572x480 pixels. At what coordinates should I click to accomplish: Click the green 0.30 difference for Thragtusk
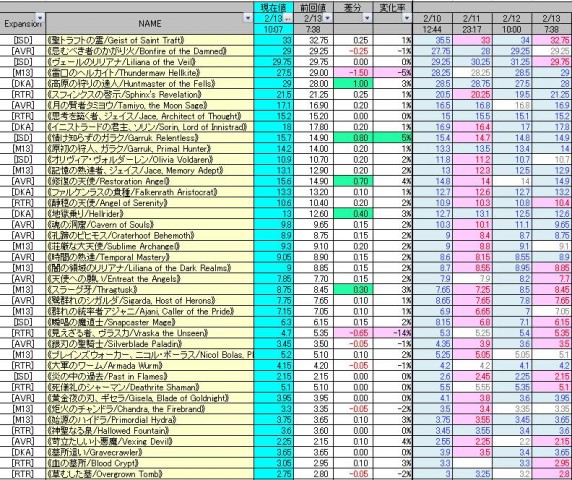(x=353, y=290)
